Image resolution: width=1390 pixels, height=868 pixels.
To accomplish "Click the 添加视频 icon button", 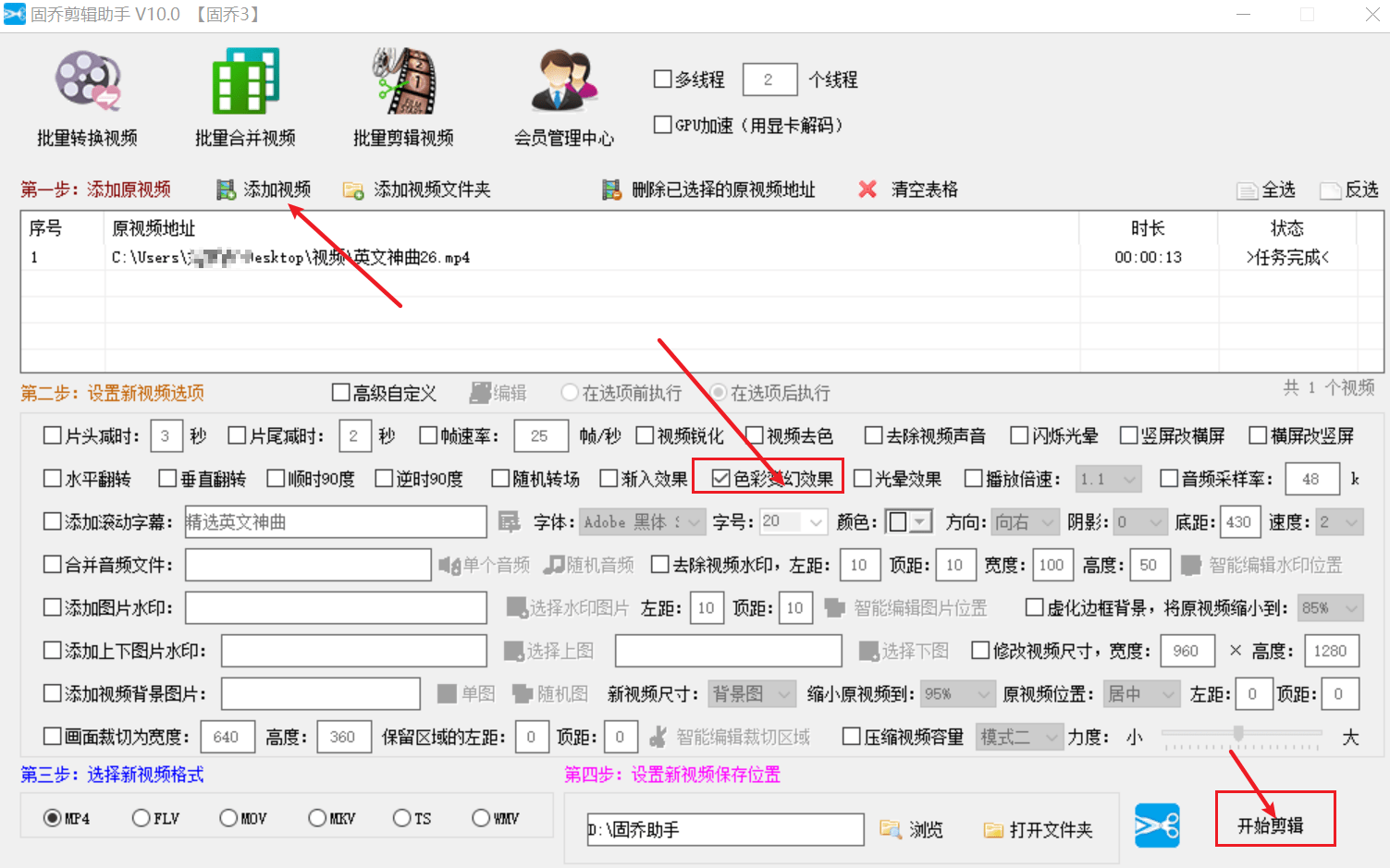I will coord(226,189).
